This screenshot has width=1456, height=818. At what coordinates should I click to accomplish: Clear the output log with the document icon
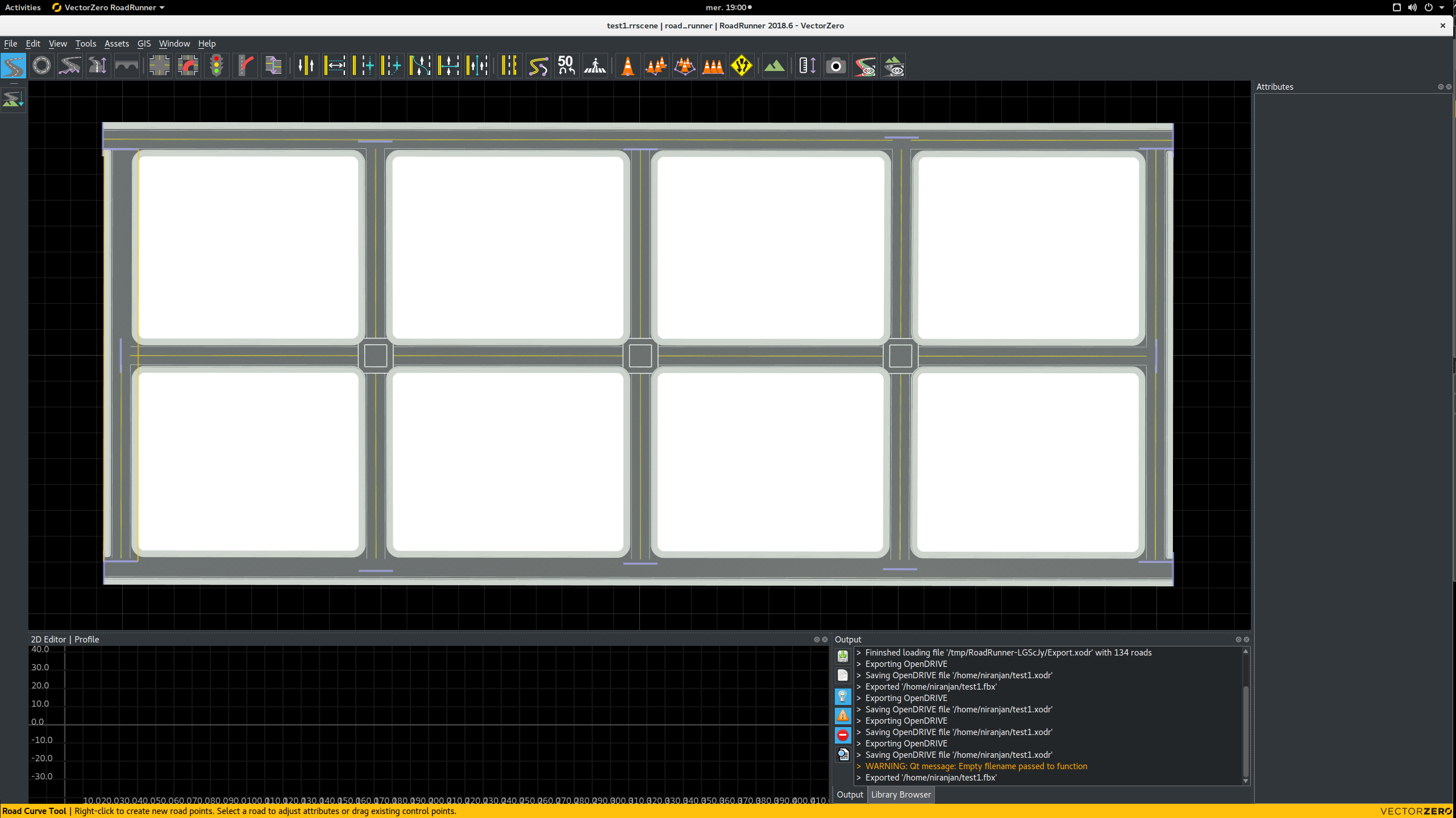[x=843, y=675]
